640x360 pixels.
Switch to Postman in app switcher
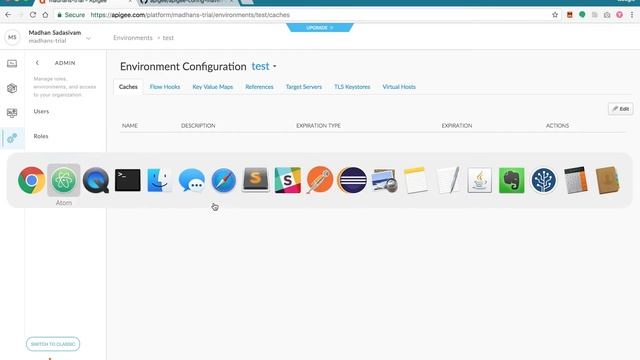point(320,180)
